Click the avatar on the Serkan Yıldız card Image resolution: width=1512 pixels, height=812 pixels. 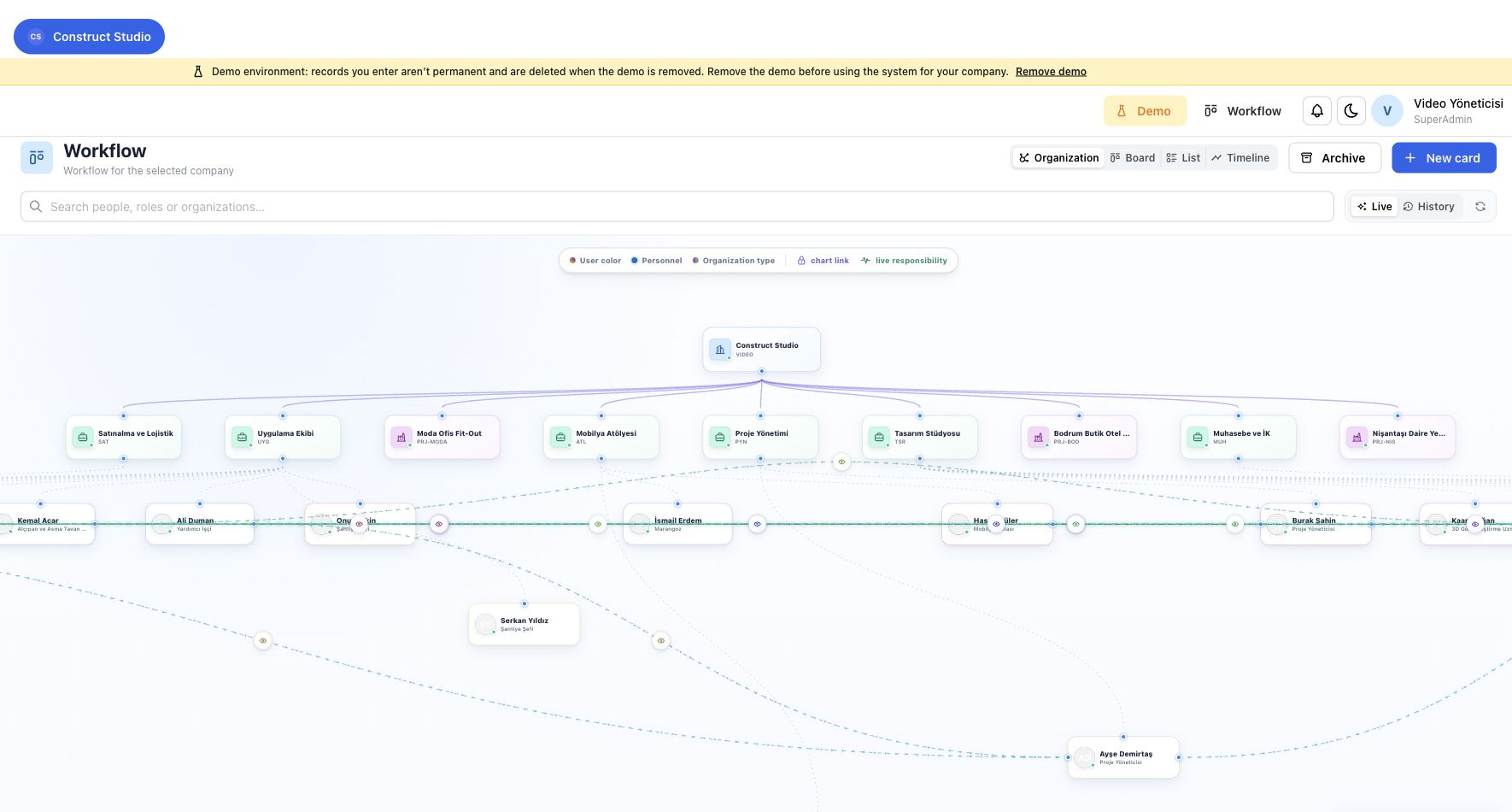point(485,625)
